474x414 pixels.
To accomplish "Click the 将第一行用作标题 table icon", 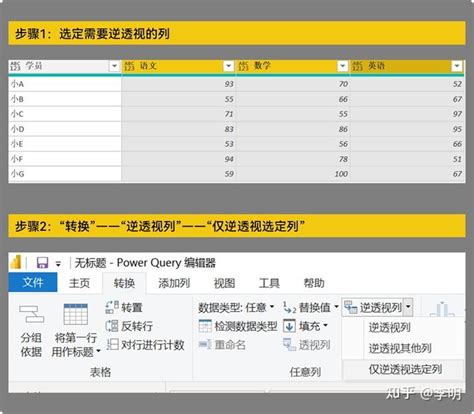I will [x=76, y=314].
